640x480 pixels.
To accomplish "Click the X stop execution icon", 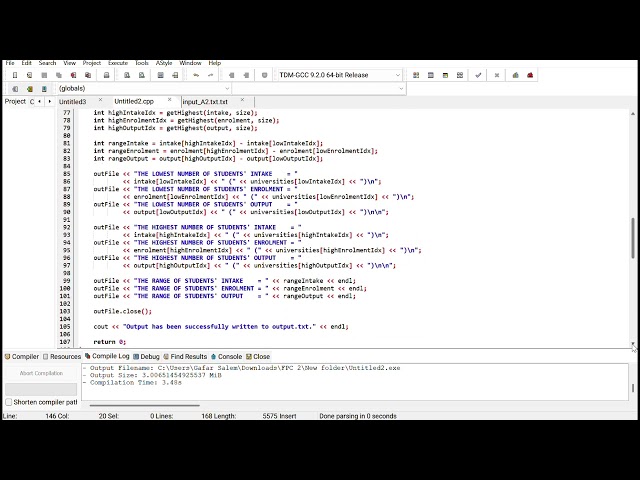I will [497, 75].
